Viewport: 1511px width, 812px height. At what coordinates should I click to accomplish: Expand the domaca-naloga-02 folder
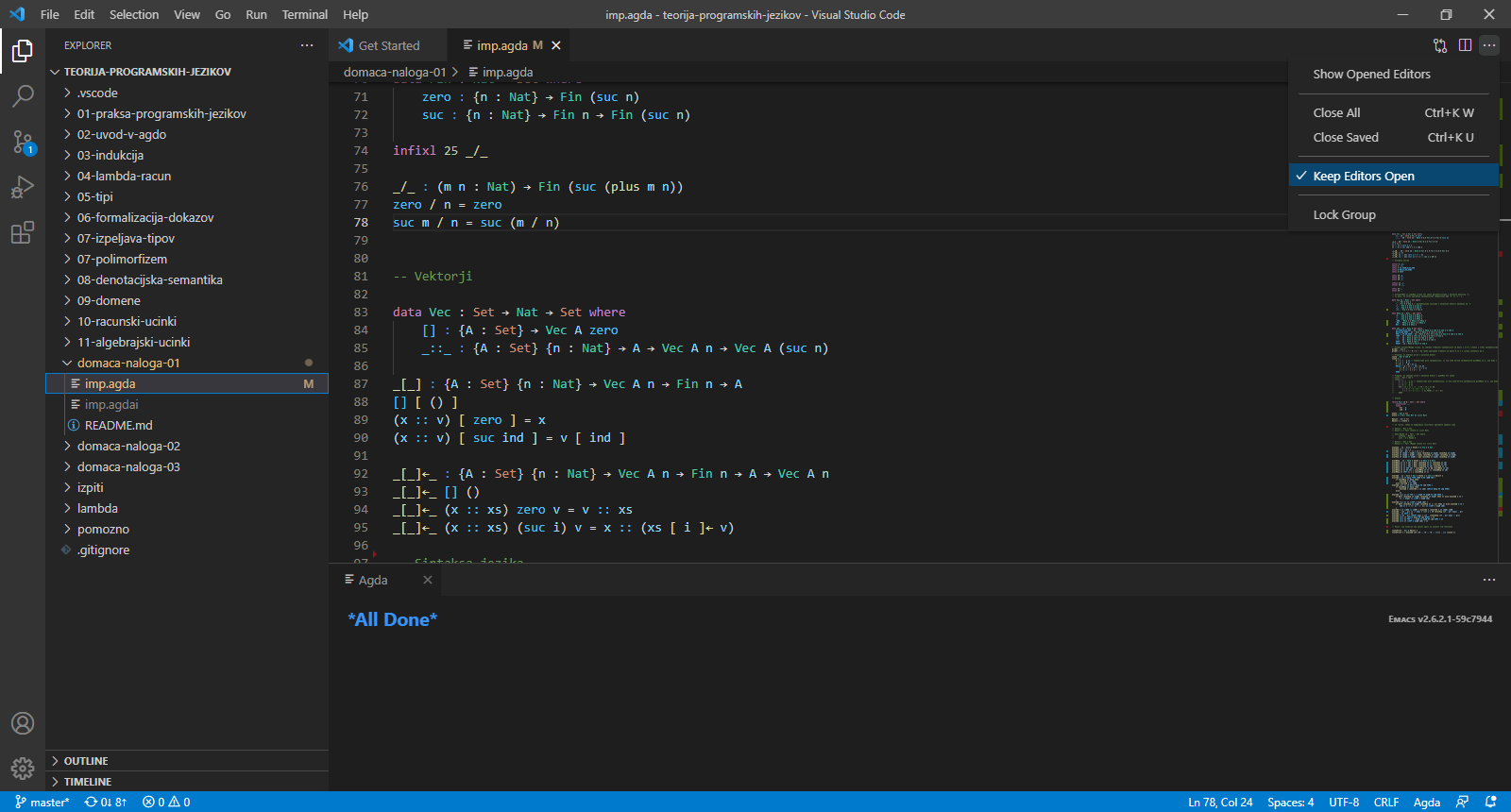click(187, 446)
